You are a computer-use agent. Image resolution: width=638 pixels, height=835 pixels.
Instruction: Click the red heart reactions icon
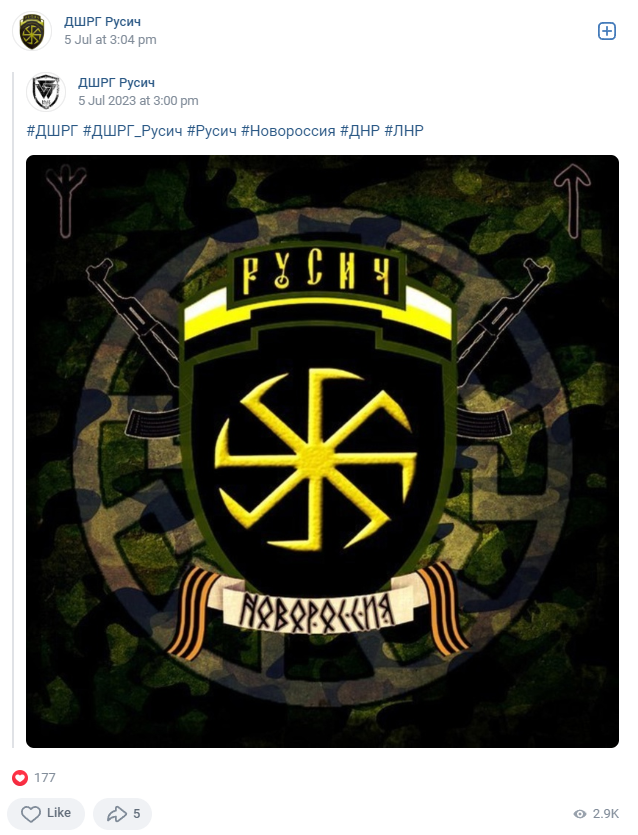coord(20,777)
